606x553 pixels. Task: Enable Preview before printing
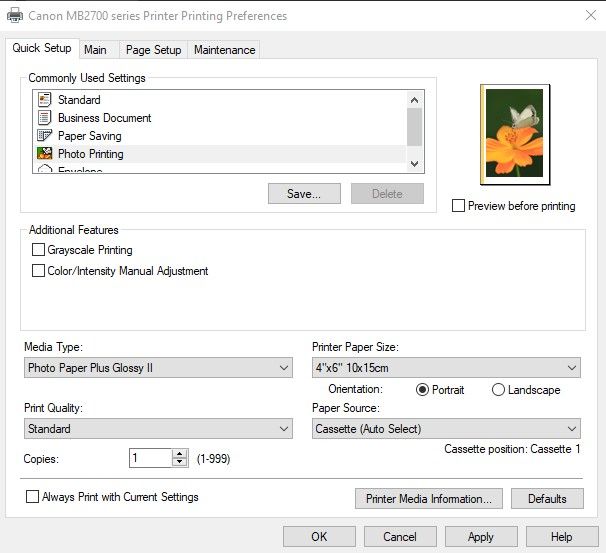(x=458, y=206)
